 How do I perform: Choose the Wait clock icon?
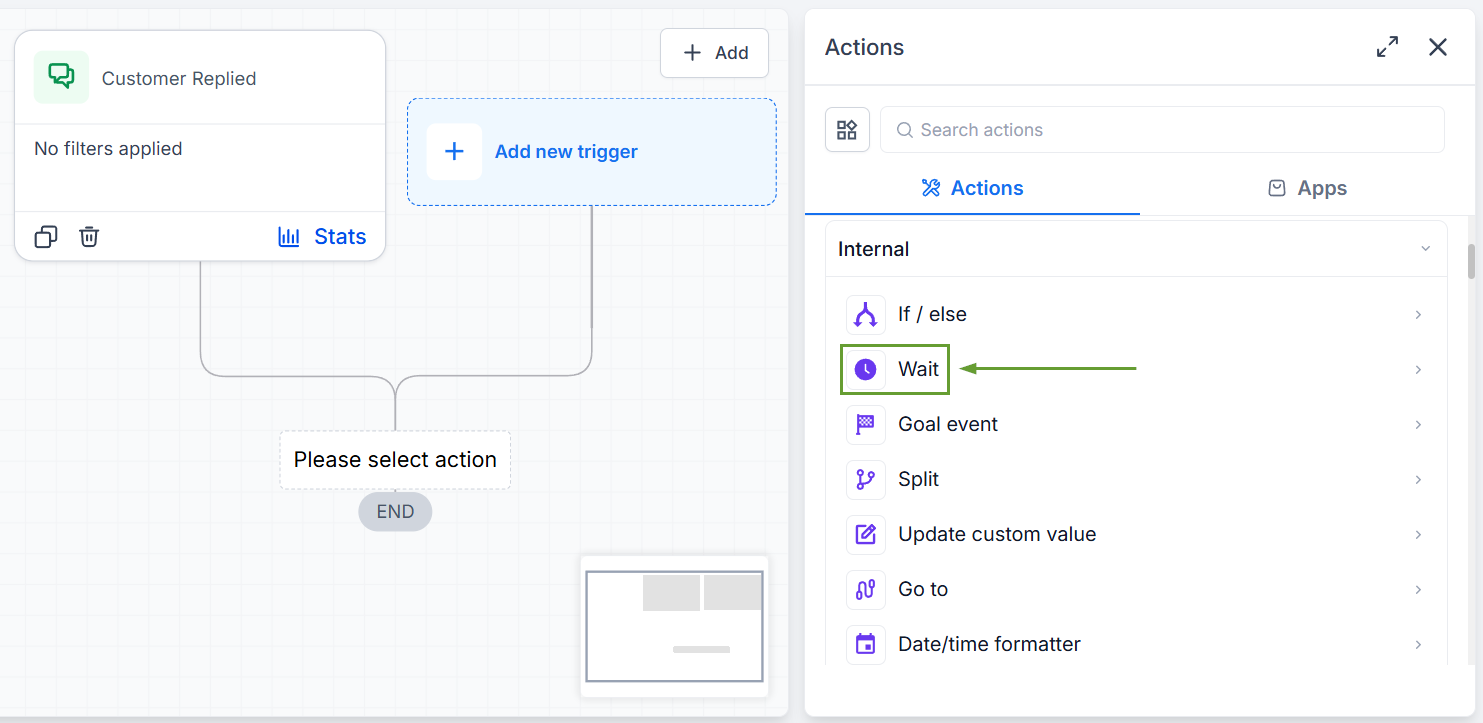(865, 369)
